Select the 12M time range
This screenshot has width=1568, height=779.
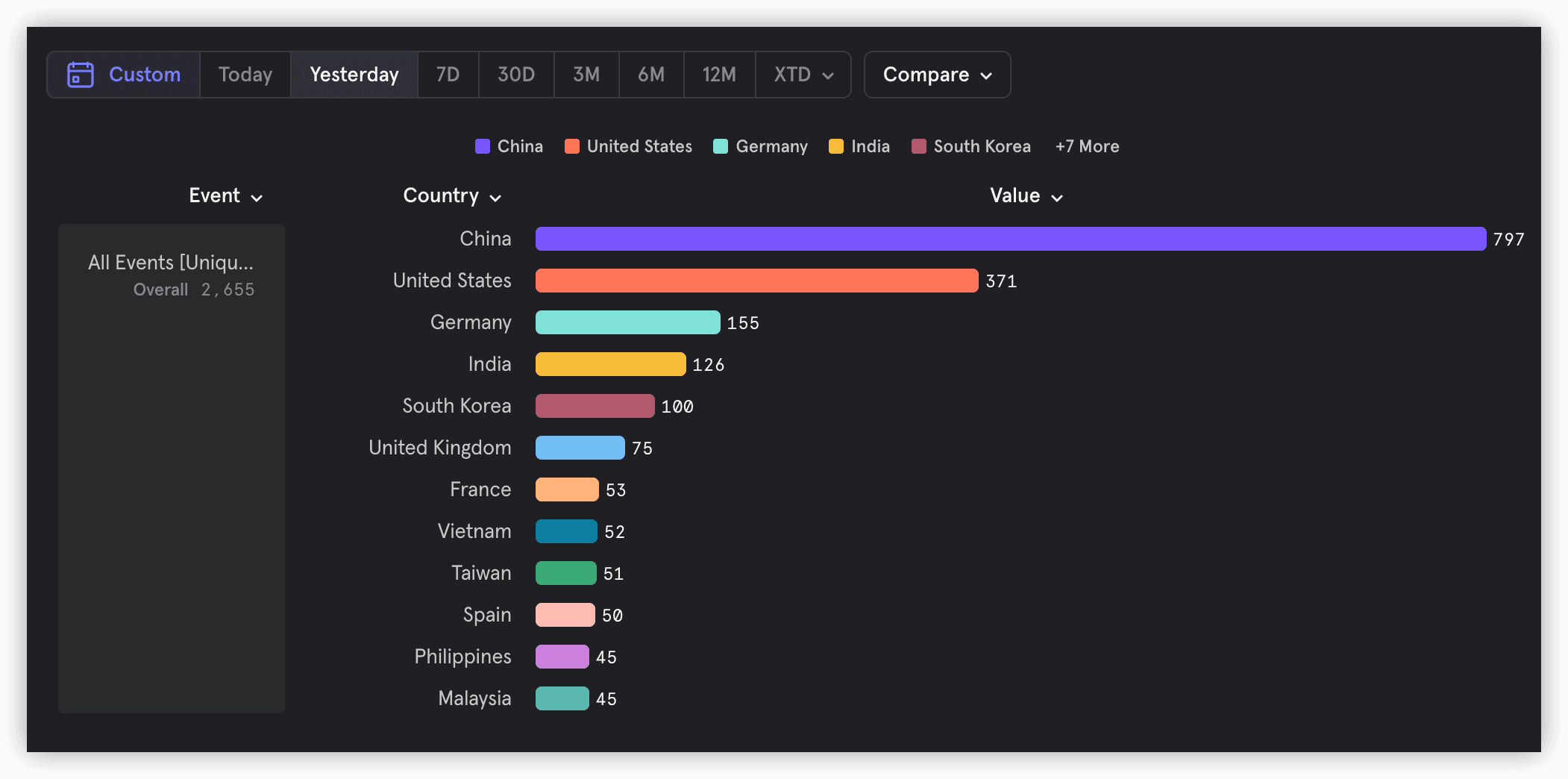718,75
